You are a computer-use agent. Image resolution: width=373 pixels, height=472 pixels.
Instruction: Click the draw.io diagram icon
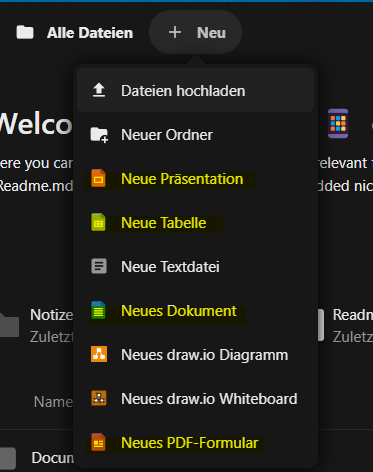point(99,354)
